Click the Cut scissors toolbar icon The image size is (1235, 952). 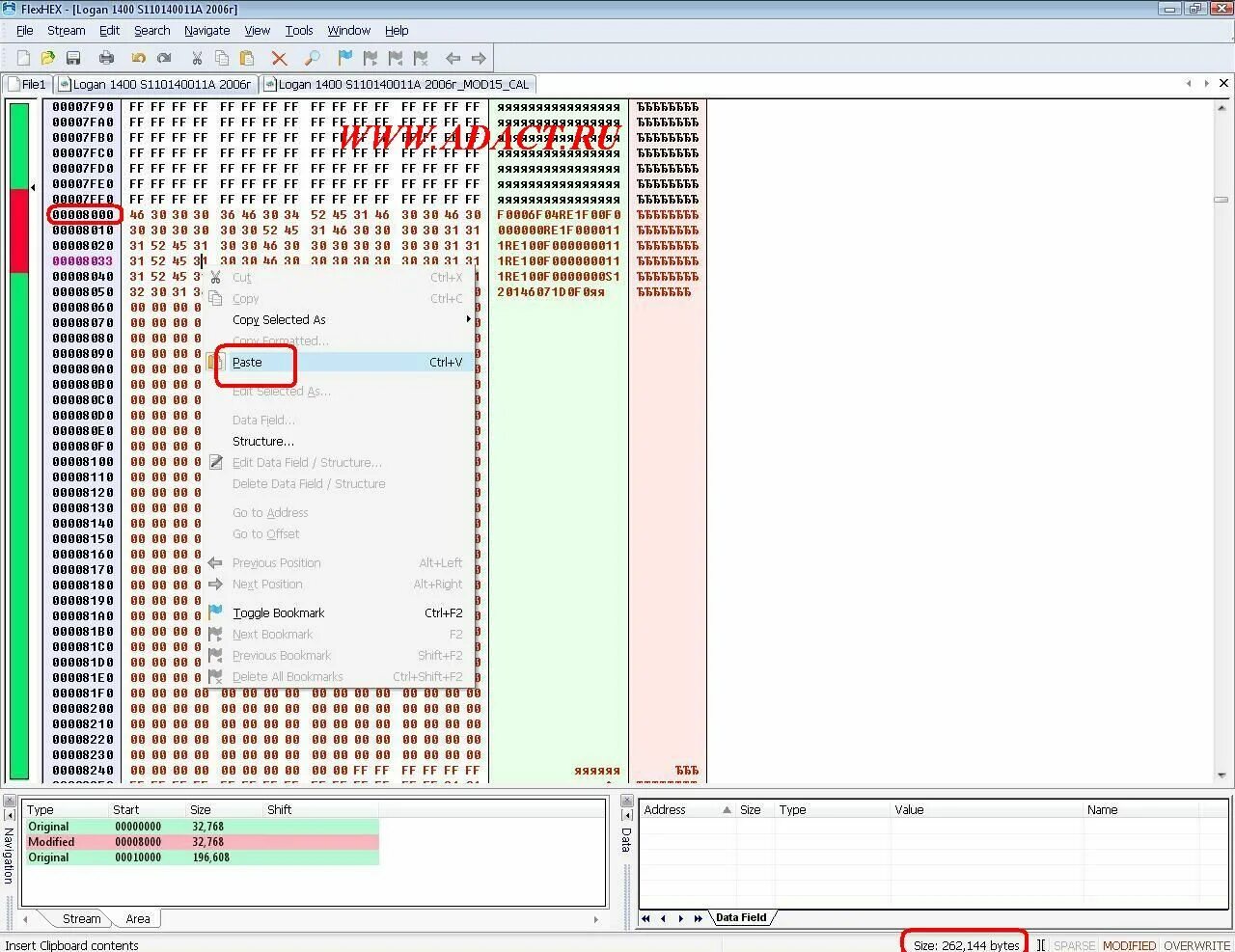click(x=197, y=58)
